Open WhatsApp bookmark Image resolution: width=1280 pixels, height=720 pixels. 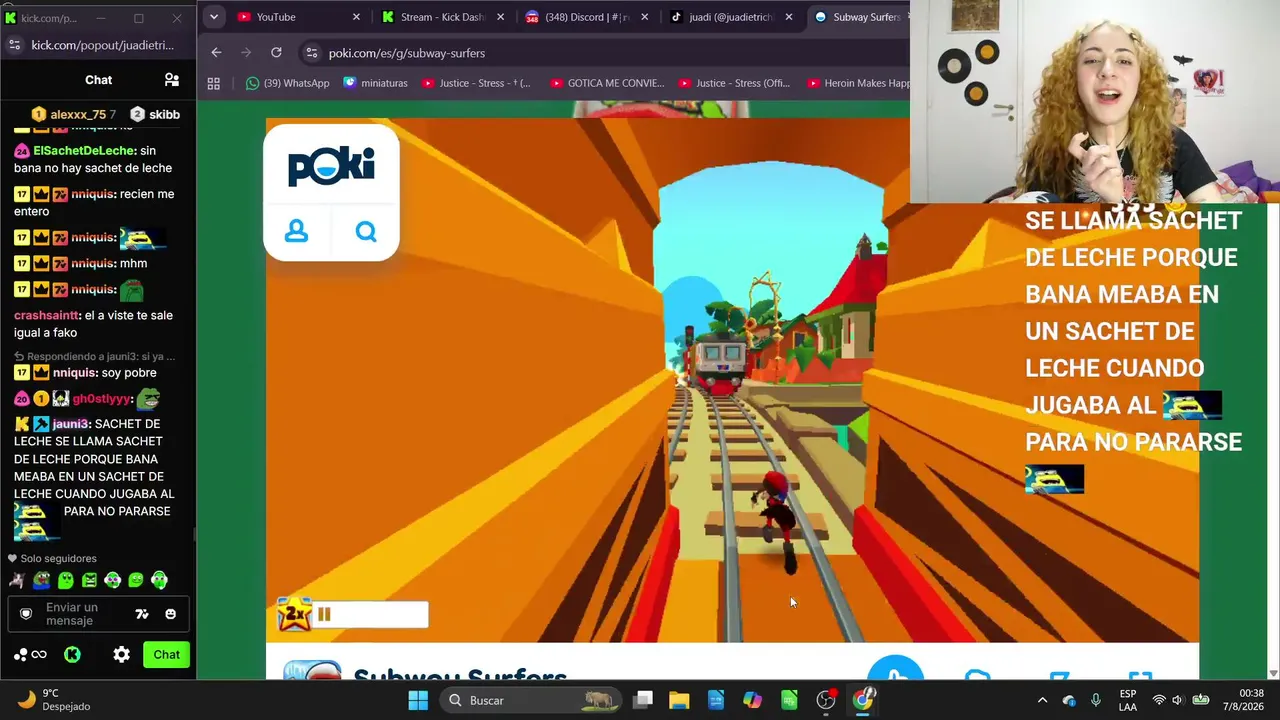[x=288, y=83]
